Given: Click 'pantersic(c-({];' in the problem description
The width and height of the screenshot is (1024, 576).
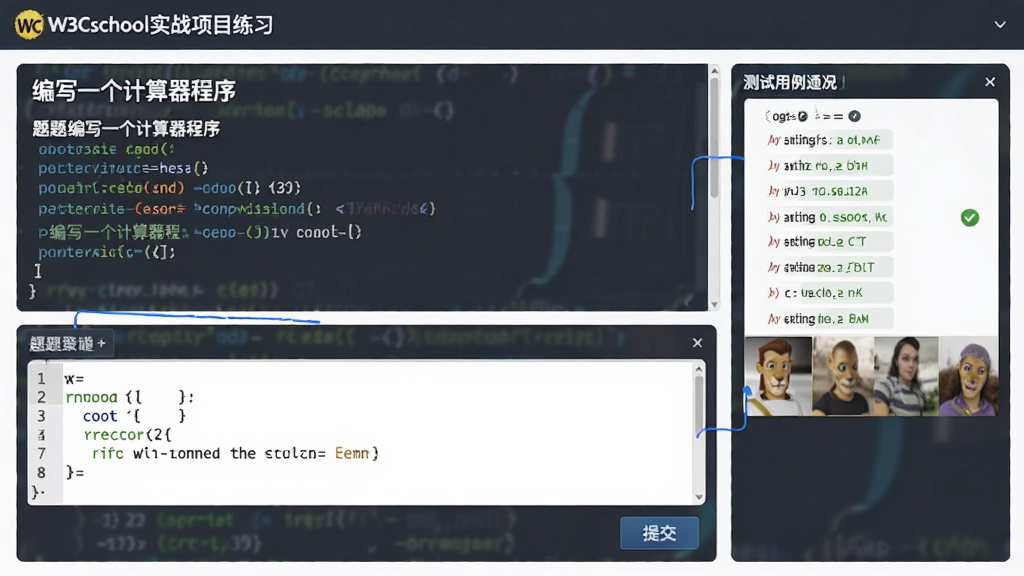Looking at the screenshot, I should click(x=106, y=252).
